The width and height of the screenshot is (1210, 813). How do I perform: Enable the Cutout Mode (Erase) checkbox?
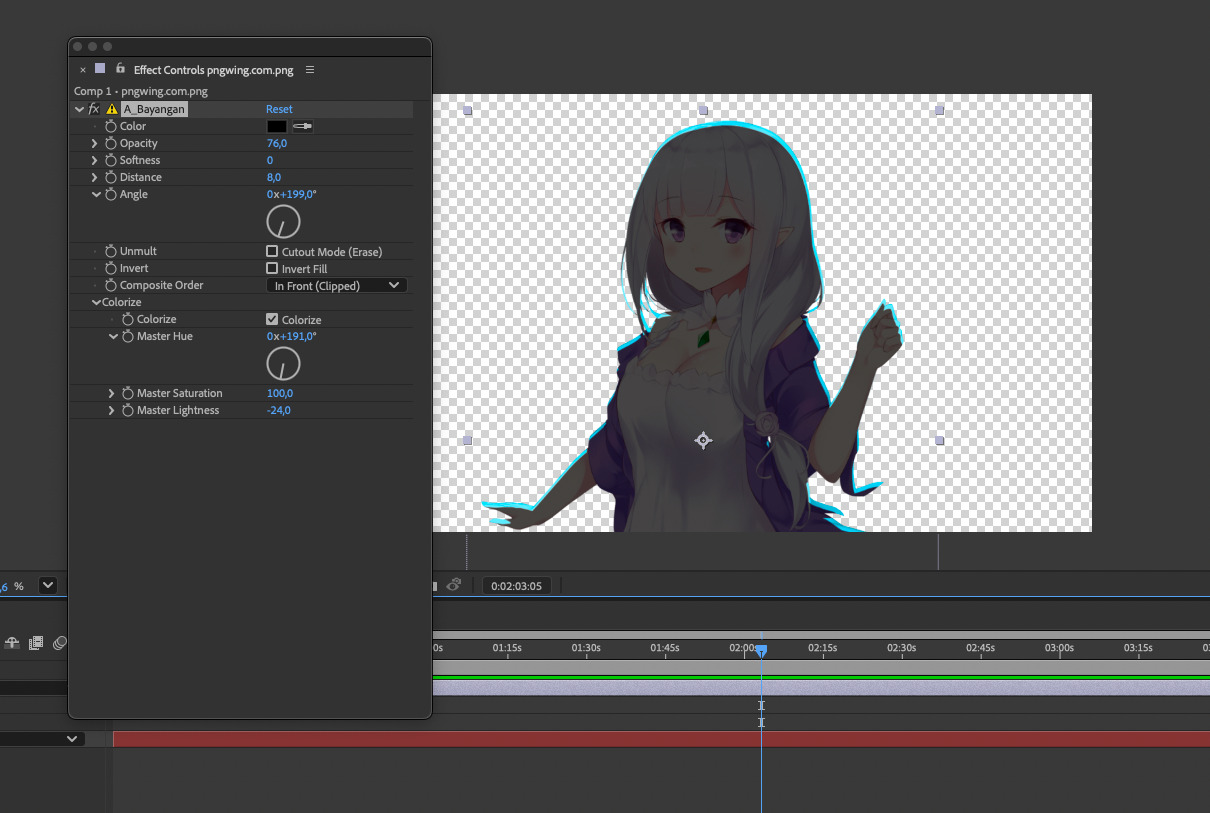(x=272, y=252)
